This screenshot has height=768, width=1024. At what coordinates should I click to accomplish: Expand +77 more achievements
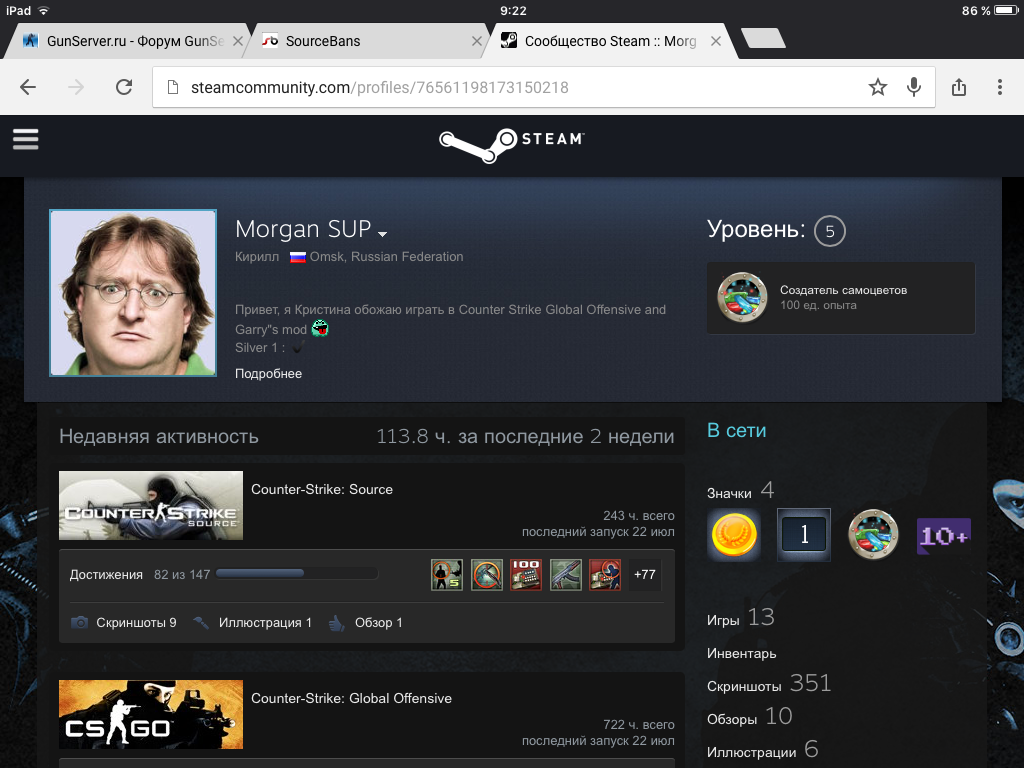point(644,575)
